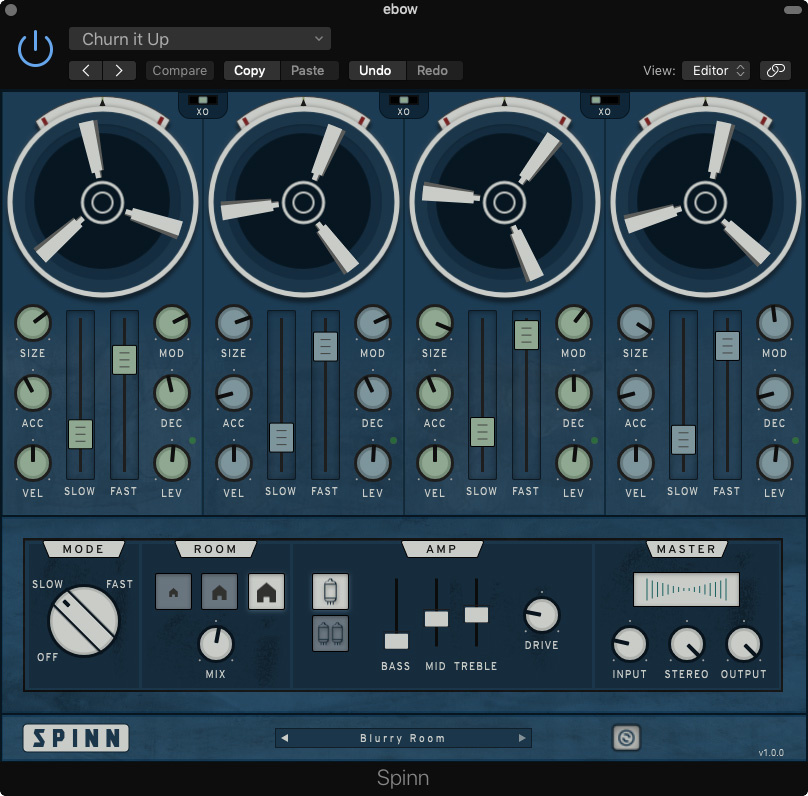Click the link chain icon button
This screenshot has height=796, width=808.
tap(776, 71)
